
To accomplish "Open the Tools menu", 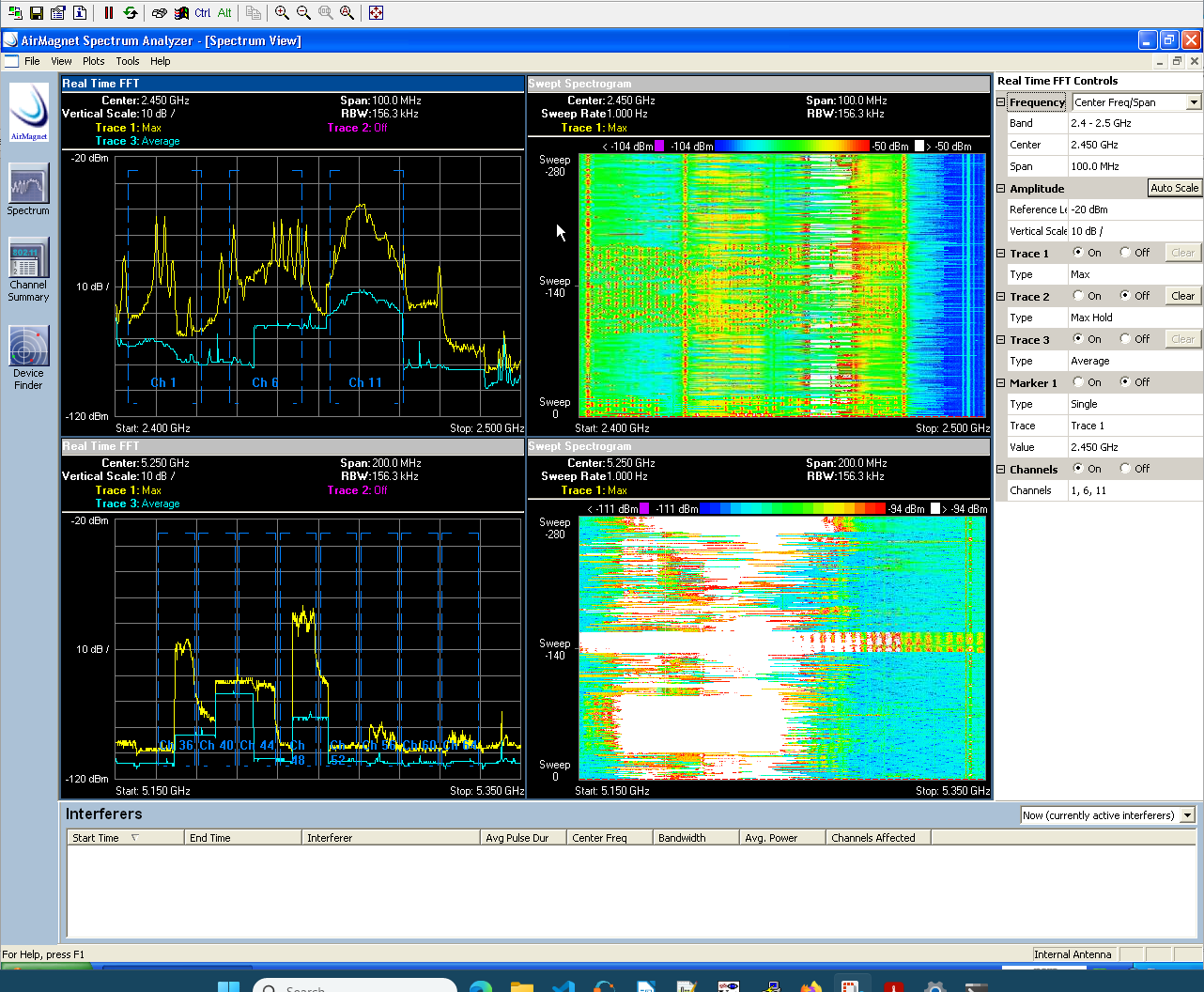I will pos(128,61).
